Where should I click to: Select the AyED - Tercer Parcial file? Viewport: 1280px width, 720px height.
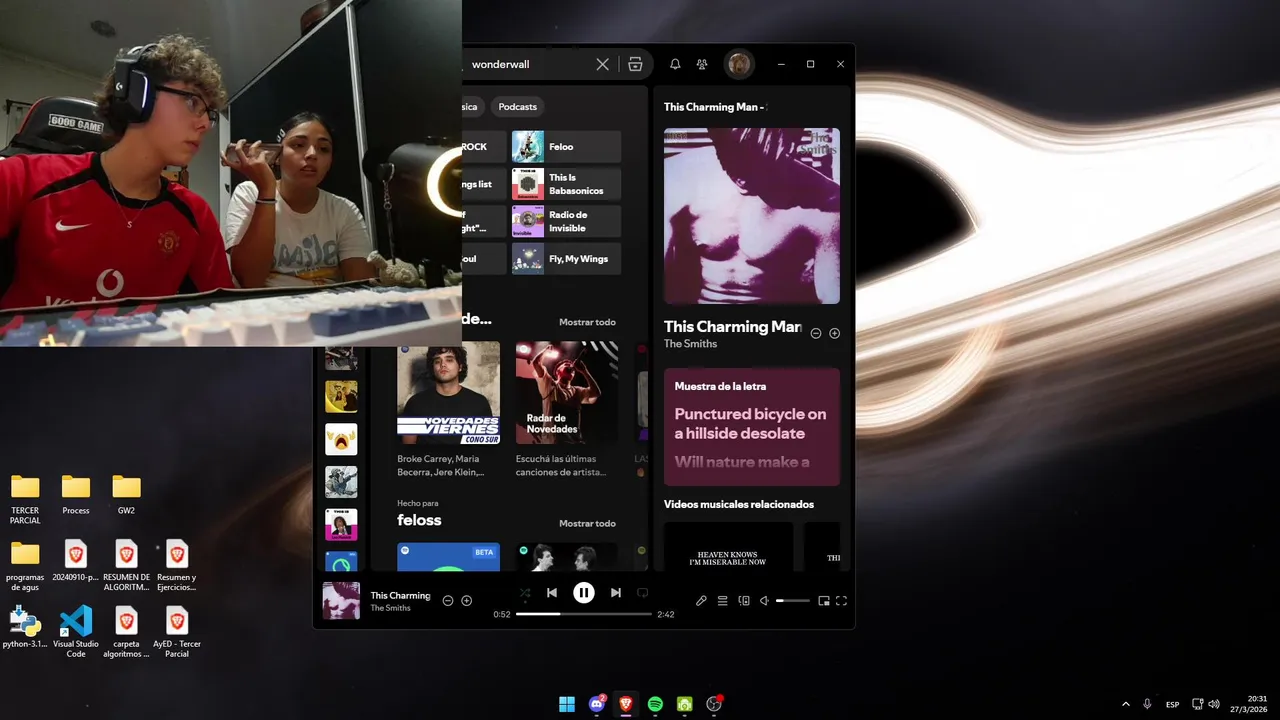[177, 632]
